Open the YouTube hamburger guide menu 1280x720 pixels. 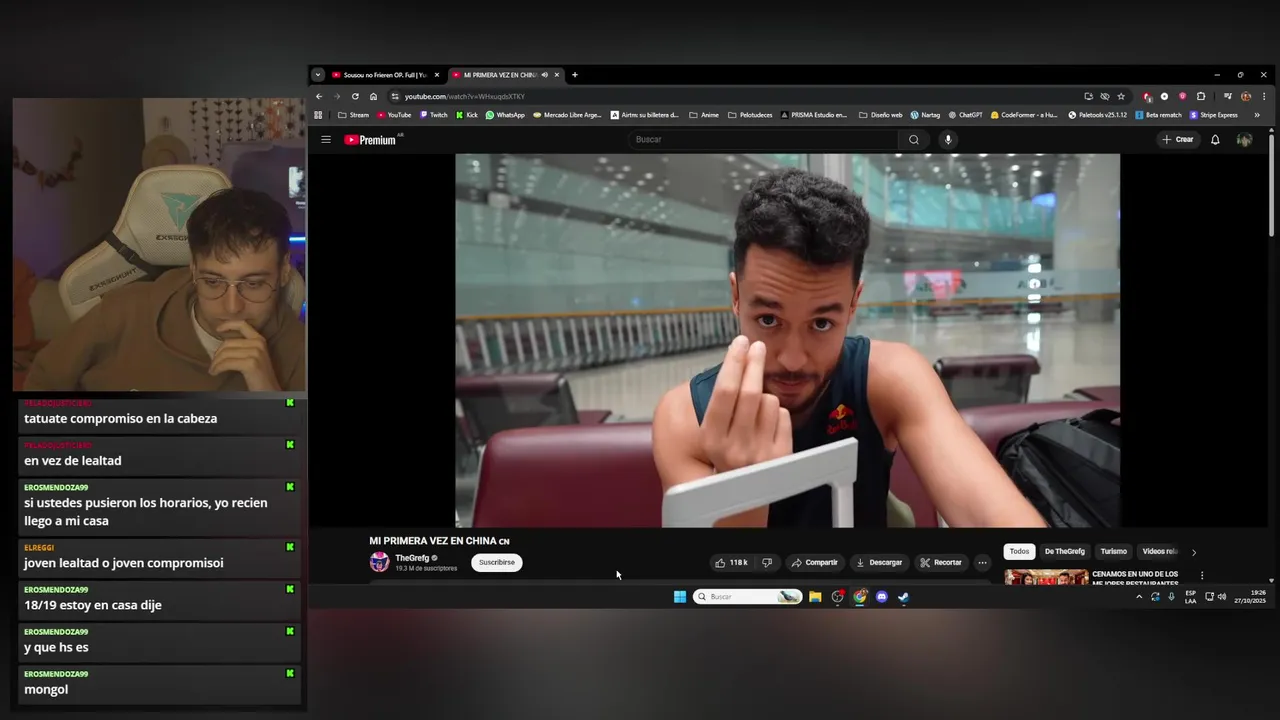[x=326, y=140]
